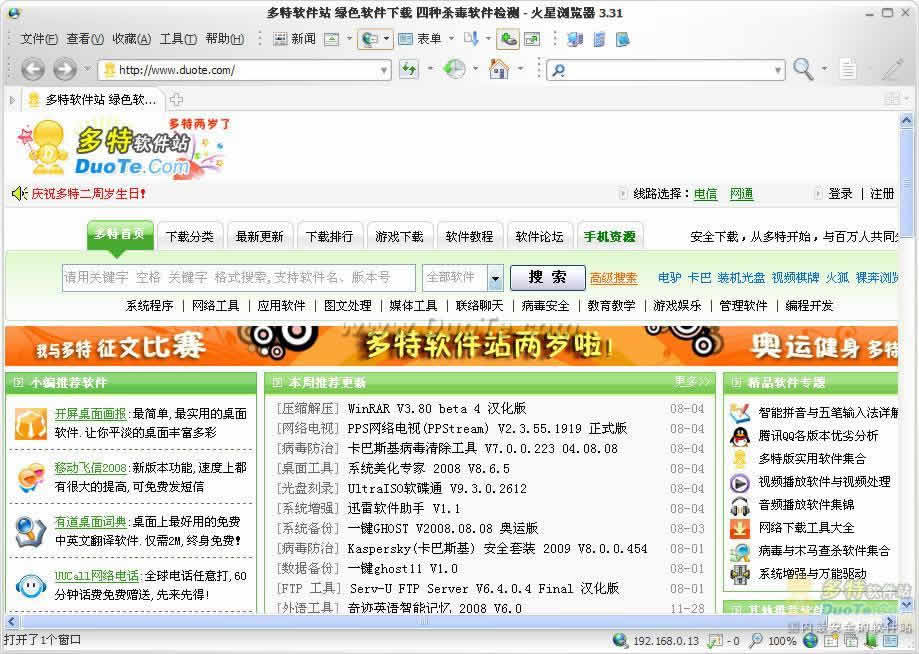
Task: Click the vertical scrollbar up arrow
Action: click(x=906, y=121)
